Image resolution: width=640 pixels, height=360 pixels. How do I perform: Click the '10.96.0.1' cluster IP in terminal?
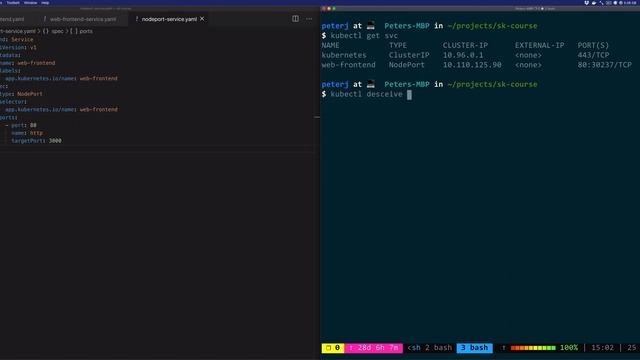tap(463, 55)
